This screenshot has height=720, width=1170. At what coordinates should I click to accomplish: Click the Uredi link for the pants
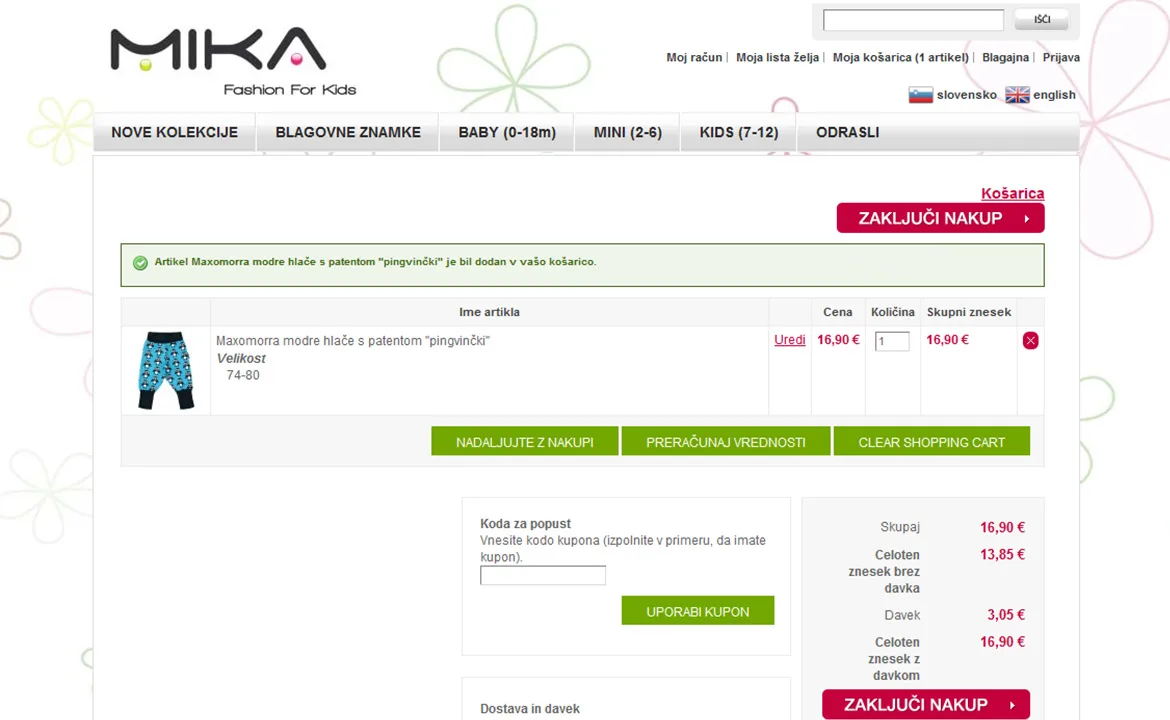(789, 339)
